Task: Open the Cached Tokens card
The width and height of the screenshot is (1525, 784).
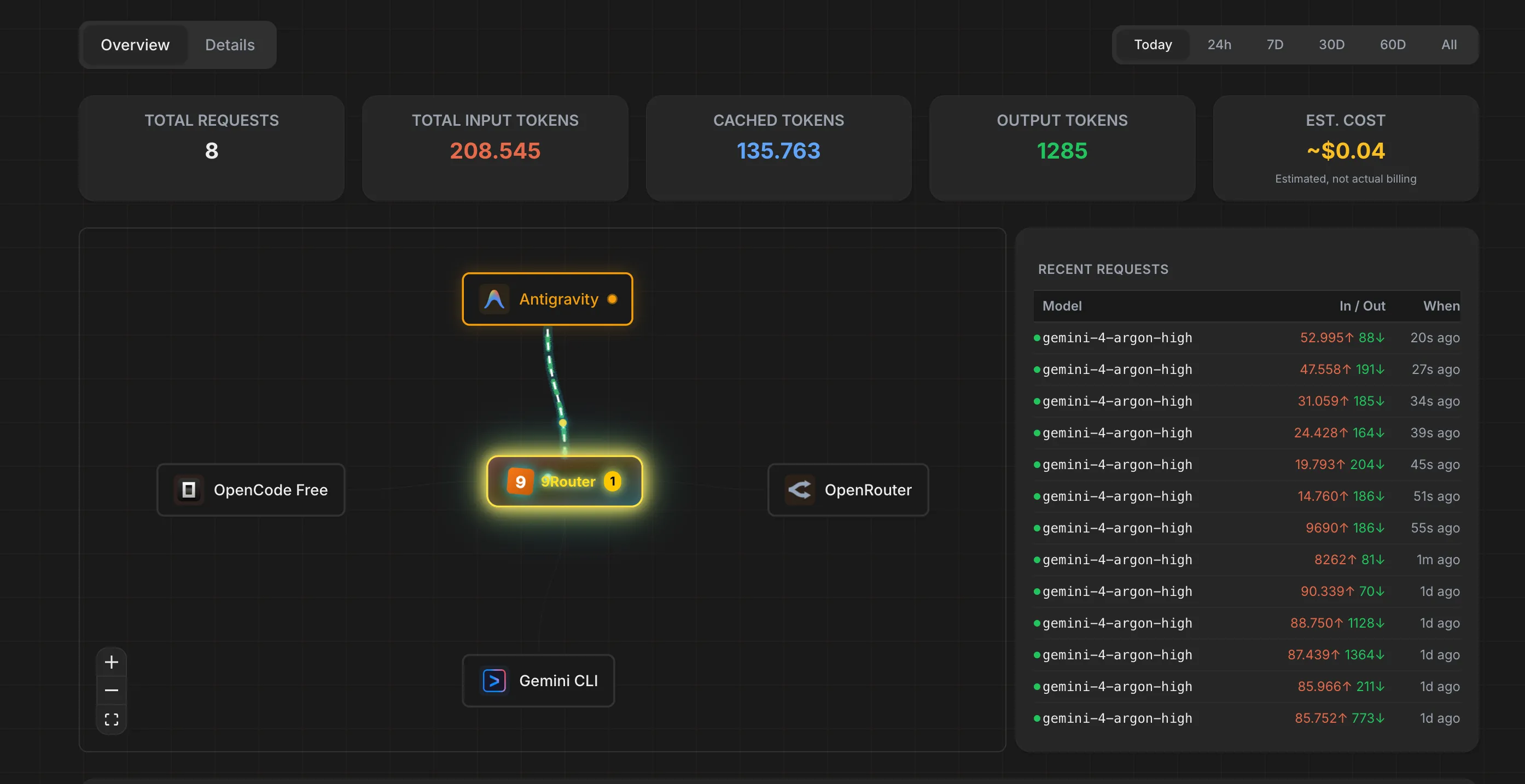Action: pos(778,148)
